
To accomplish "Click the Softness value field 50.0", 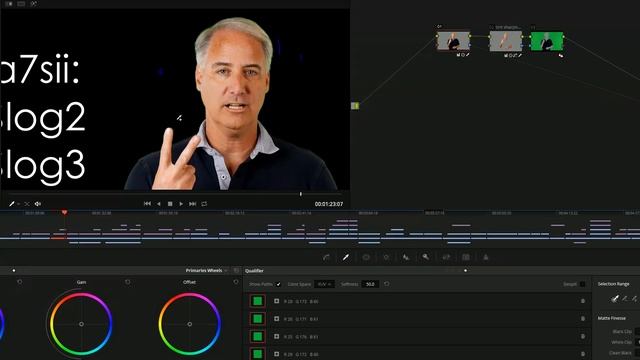I will (x=370, y=284).
